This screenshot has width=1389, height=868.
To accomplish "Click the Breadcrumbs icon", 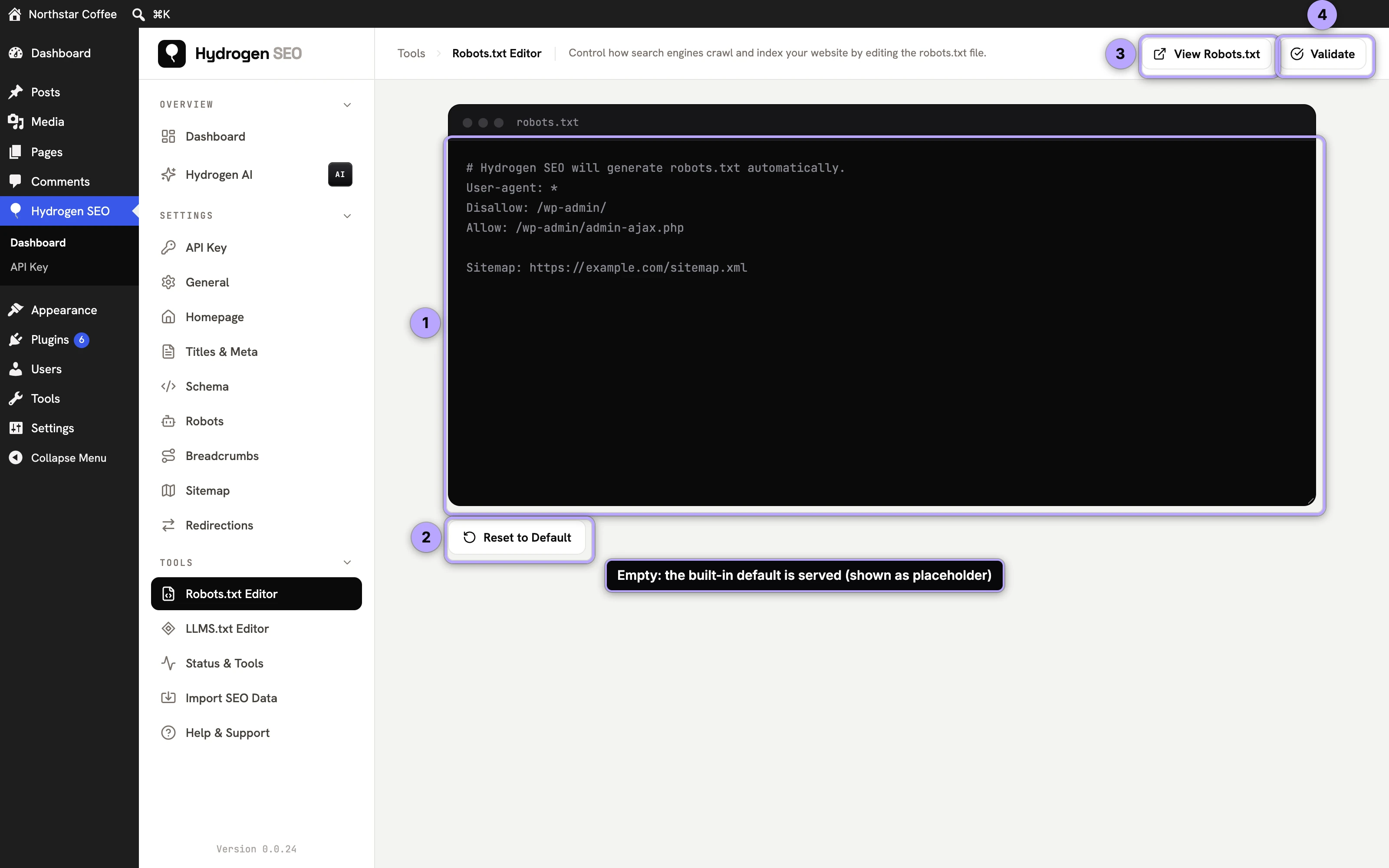I will coord(168,456).
